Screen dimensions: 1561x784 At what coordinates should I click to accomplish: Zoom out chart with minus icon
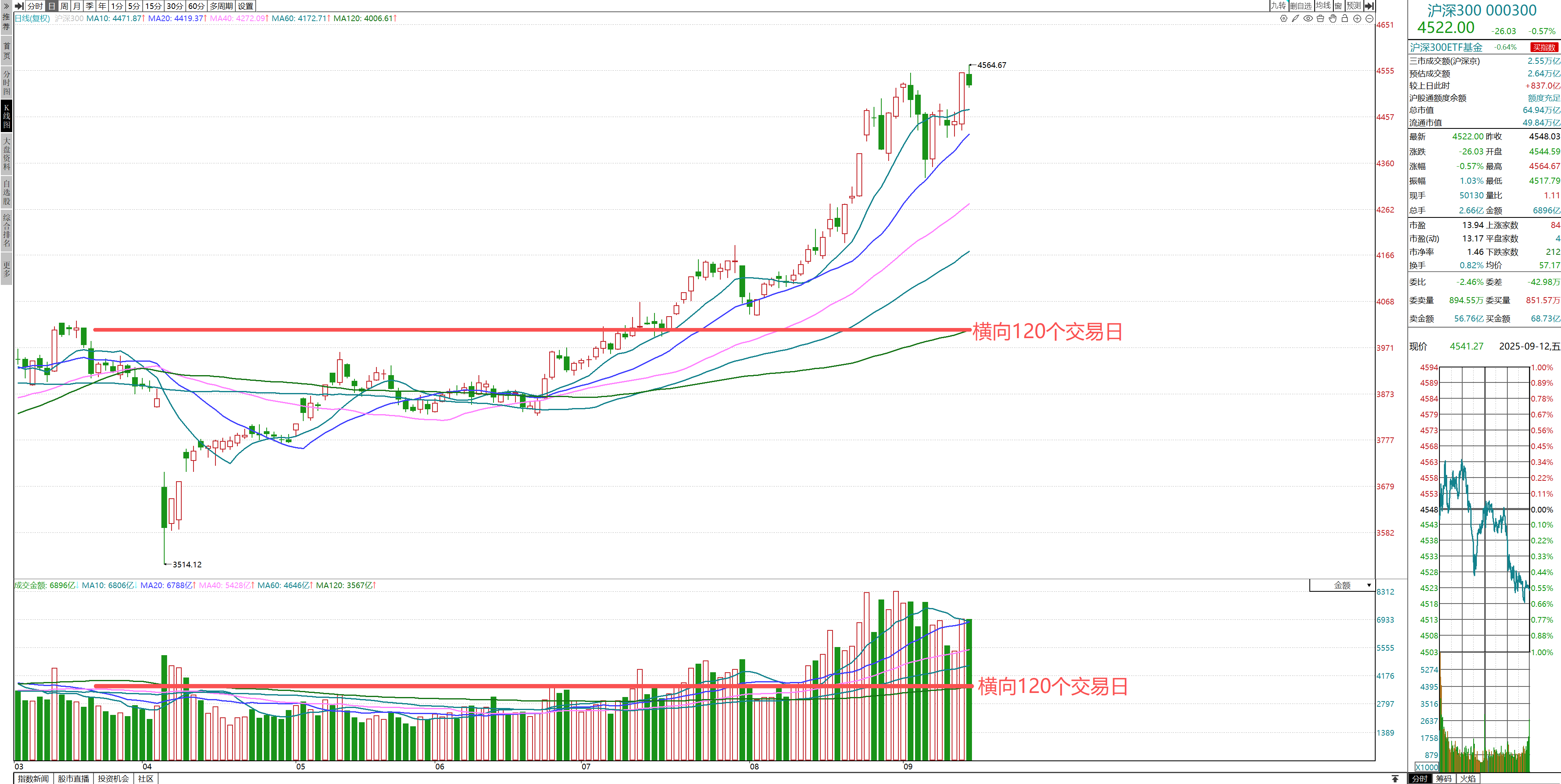pyautogui.click(x=1370, y=19)
